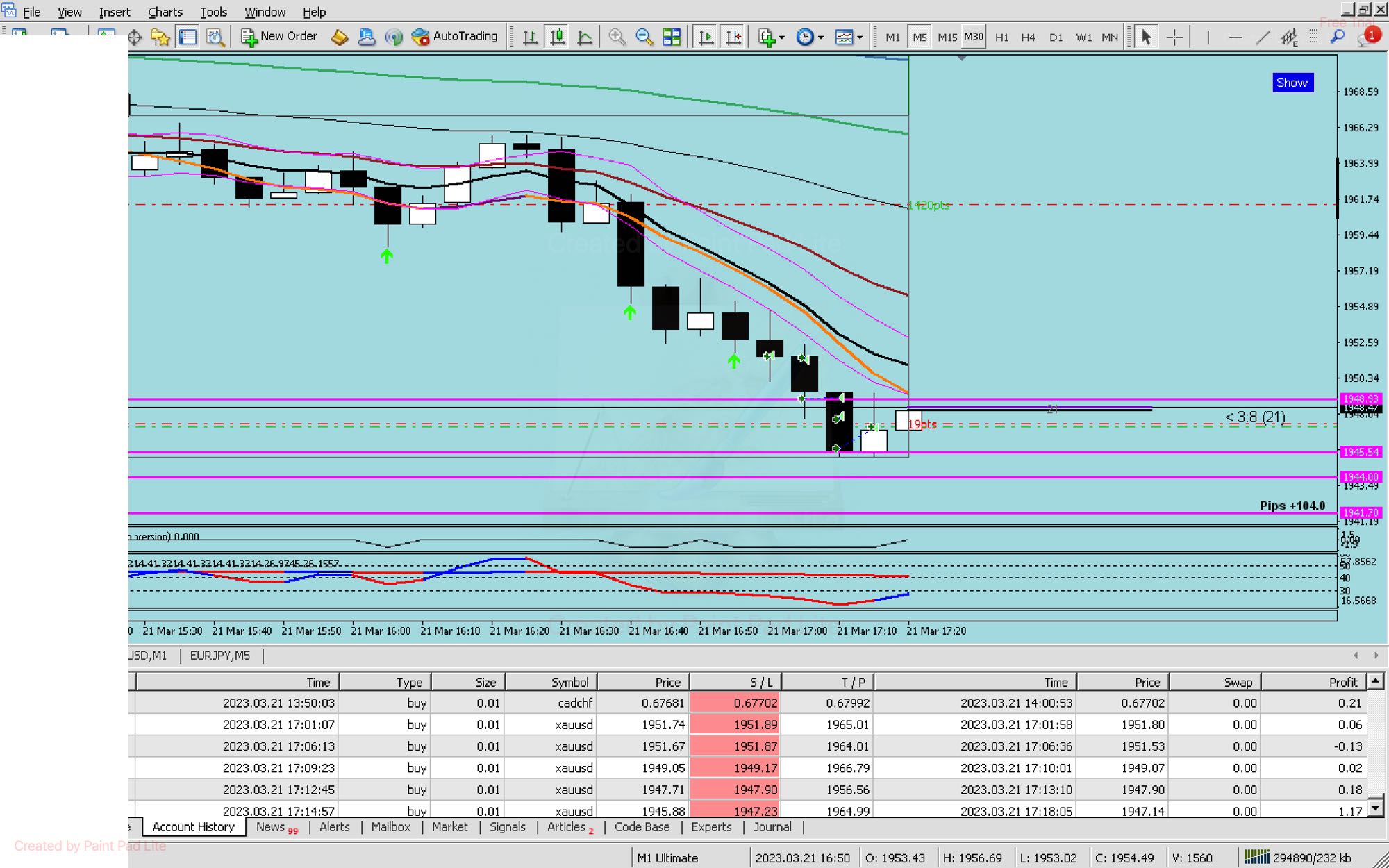Image resolution: width=1389 pixels, height=868 pixels.
Task: Click the New Order button
Action: 278,37
